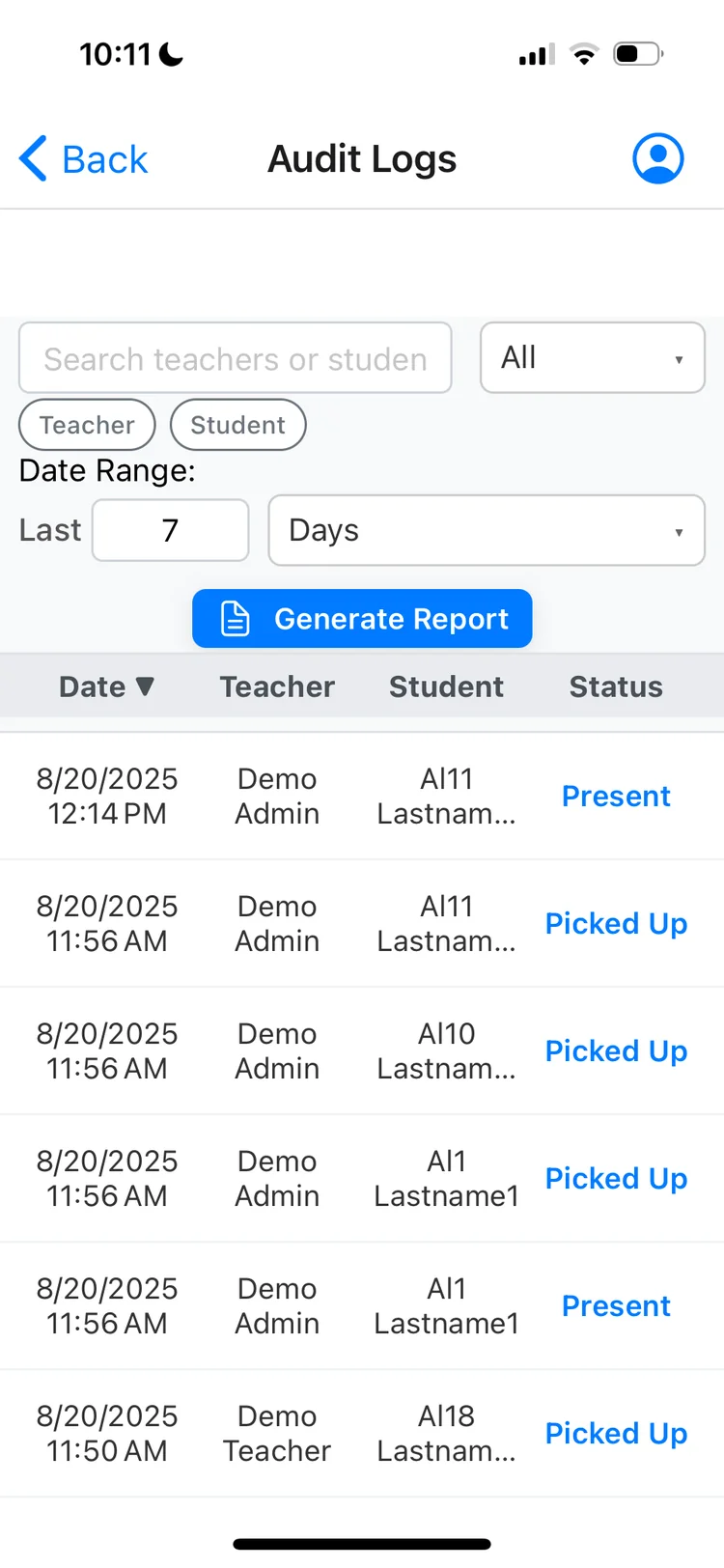Sort by the Teacher column header
Screen dimensions: 724x1568
277,686
